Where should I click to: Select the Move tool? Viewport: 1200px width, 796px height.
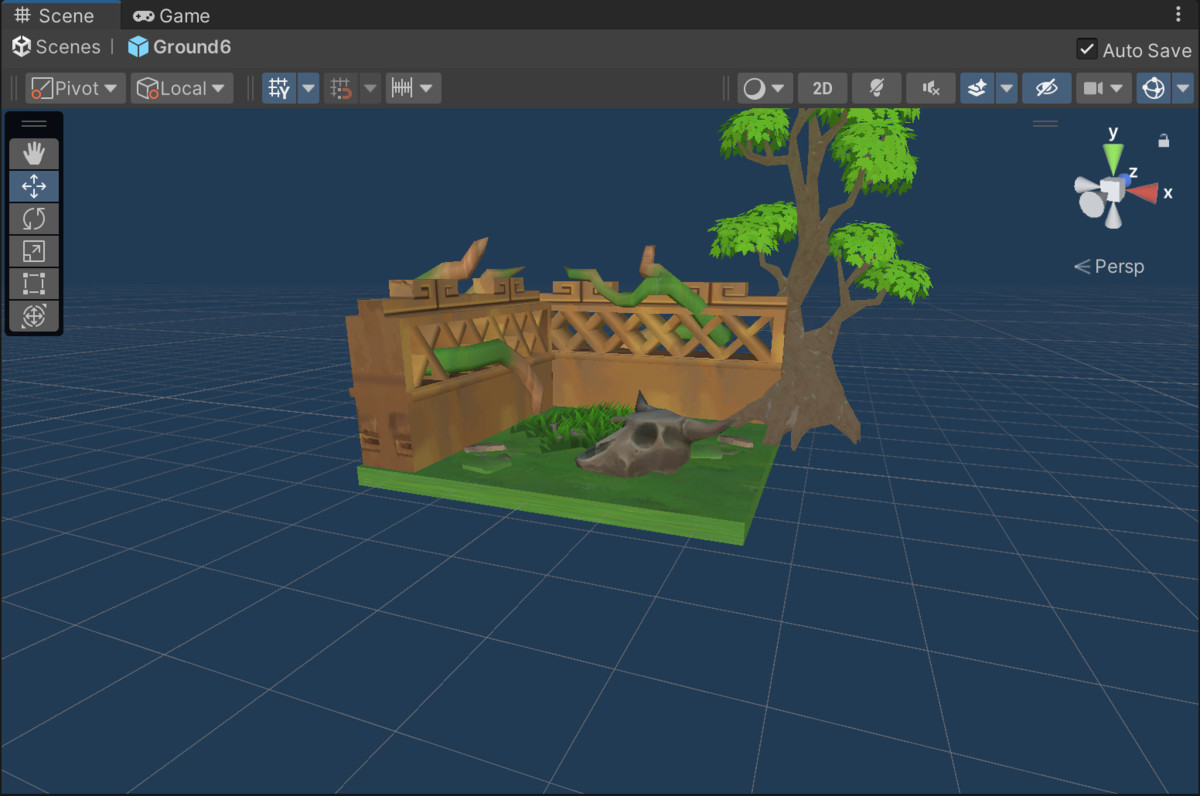coord(34,186)
